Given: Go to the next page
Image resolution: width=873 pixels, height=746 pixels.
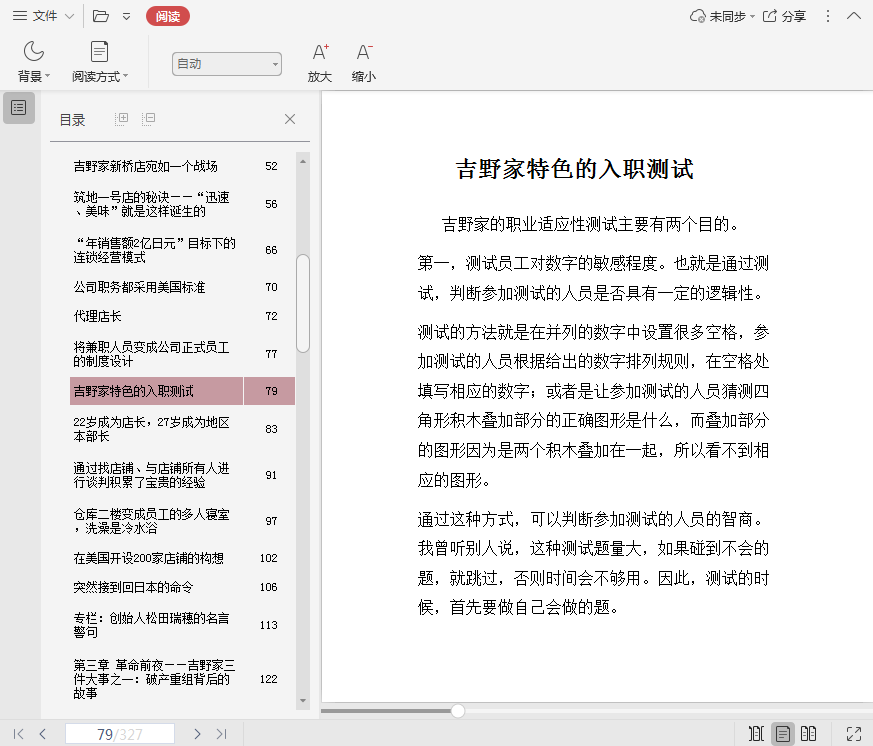Looking at the screenshot, I should pos(197,734).
